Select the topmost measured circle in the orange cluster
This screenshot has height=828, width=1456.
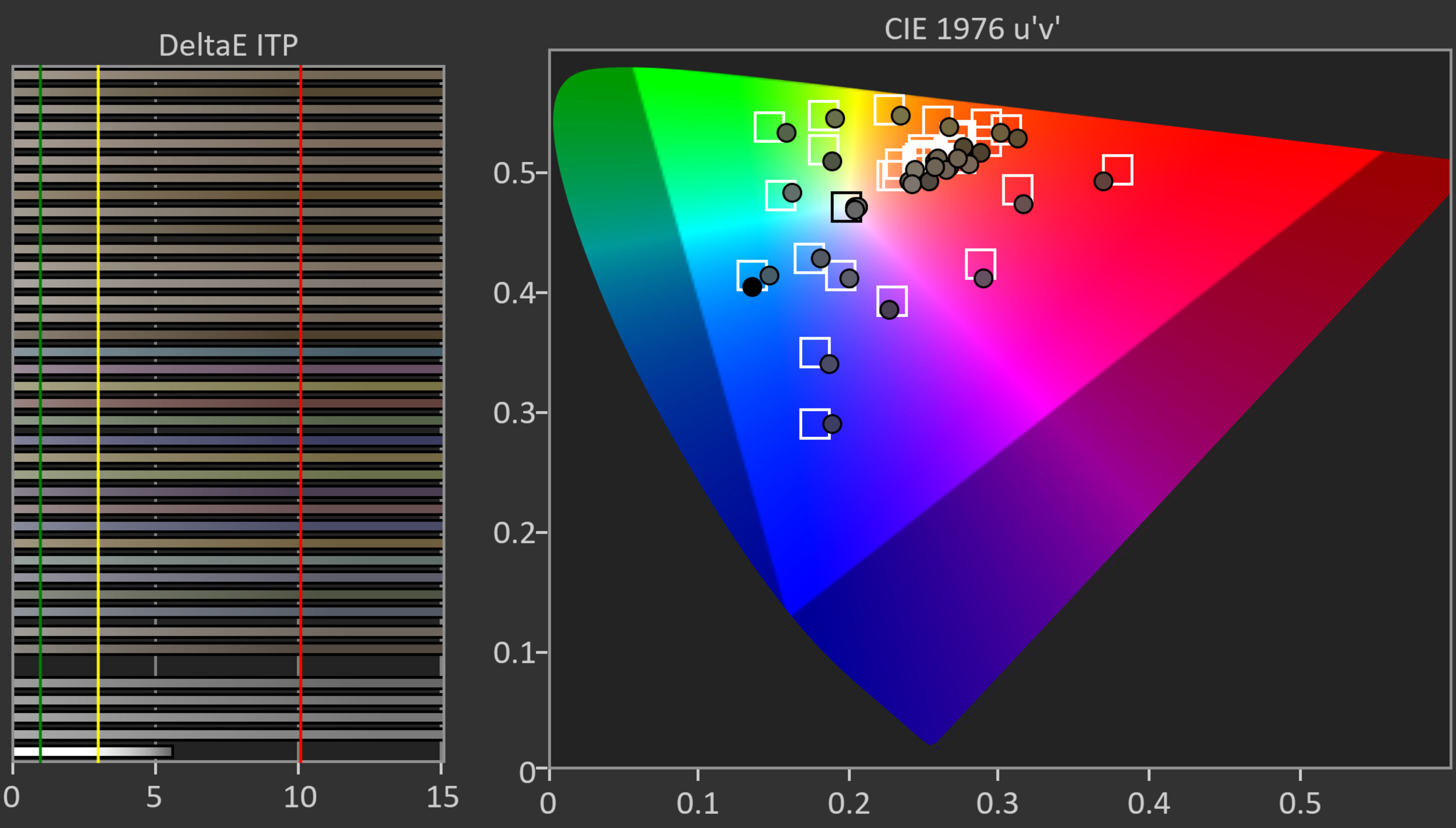pyautogui.click(x=900, y=115)
